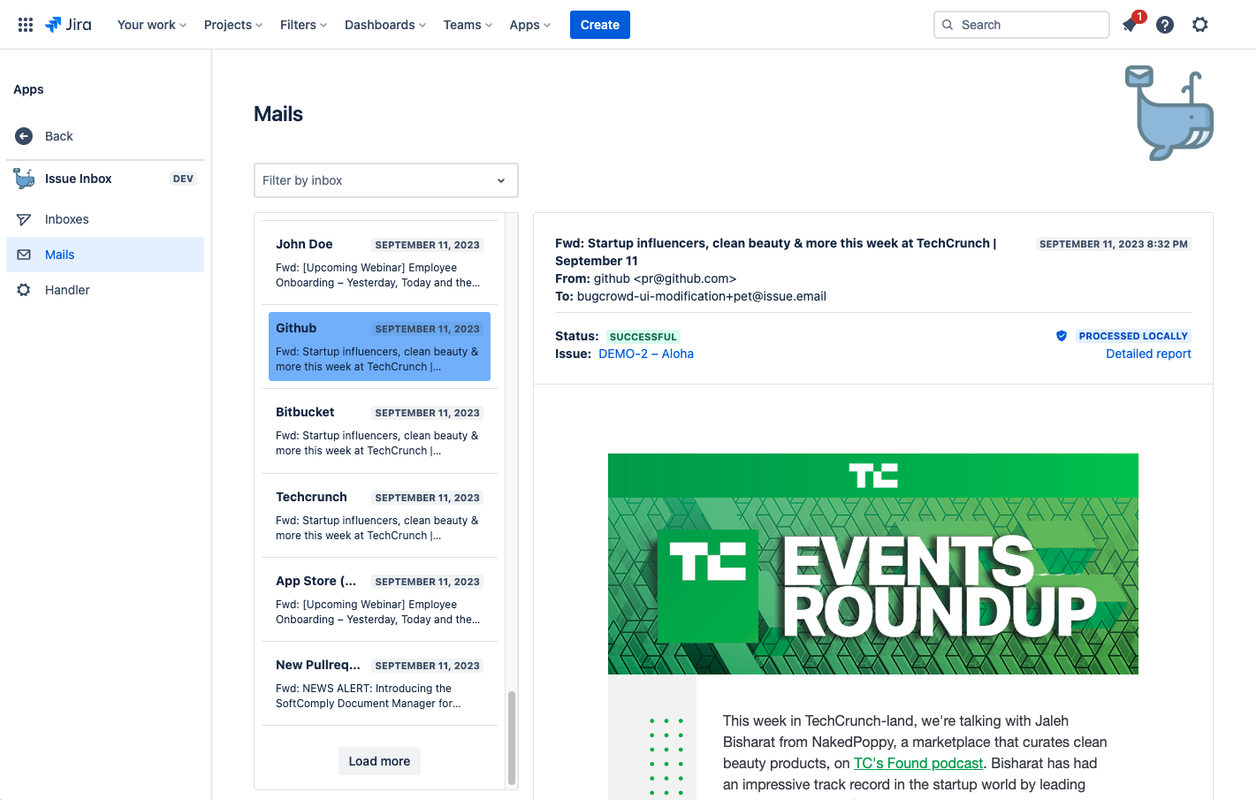Expand the Your work menu
Screen dimensions: 1256x800
(x=152, y=25)
